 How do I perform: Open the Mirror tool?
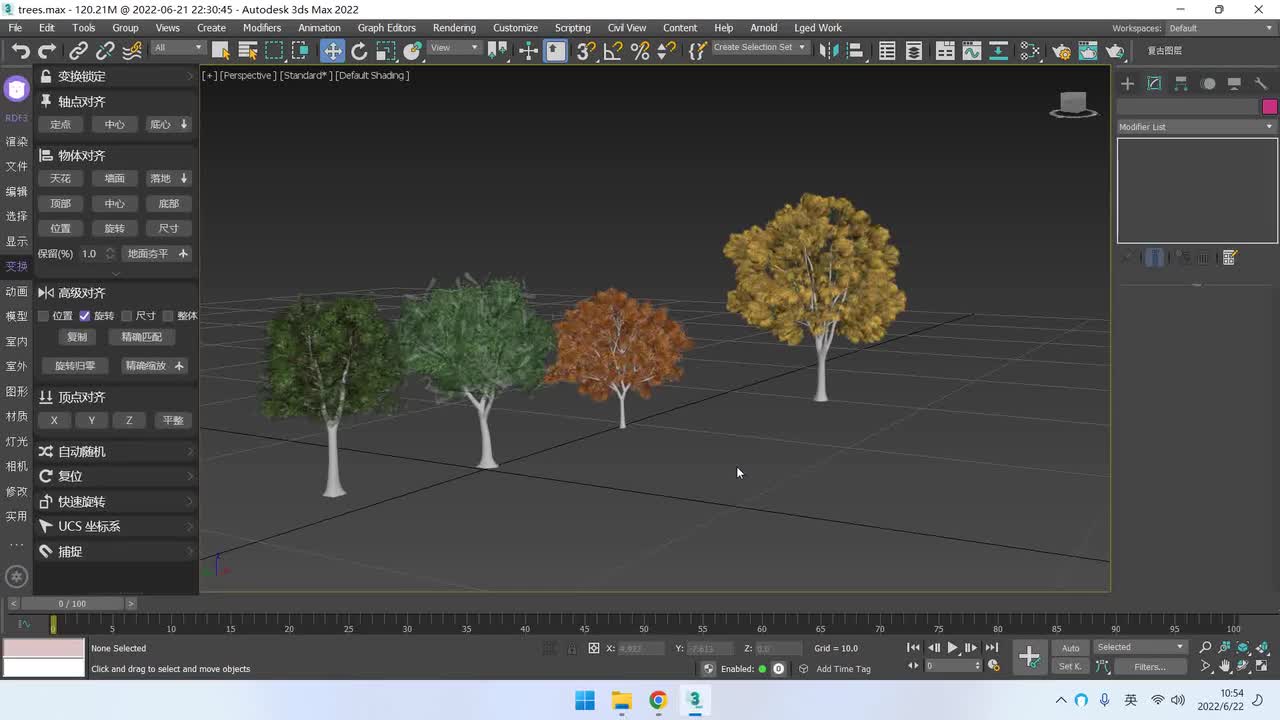pyautogui.click(x=828, y=51)
